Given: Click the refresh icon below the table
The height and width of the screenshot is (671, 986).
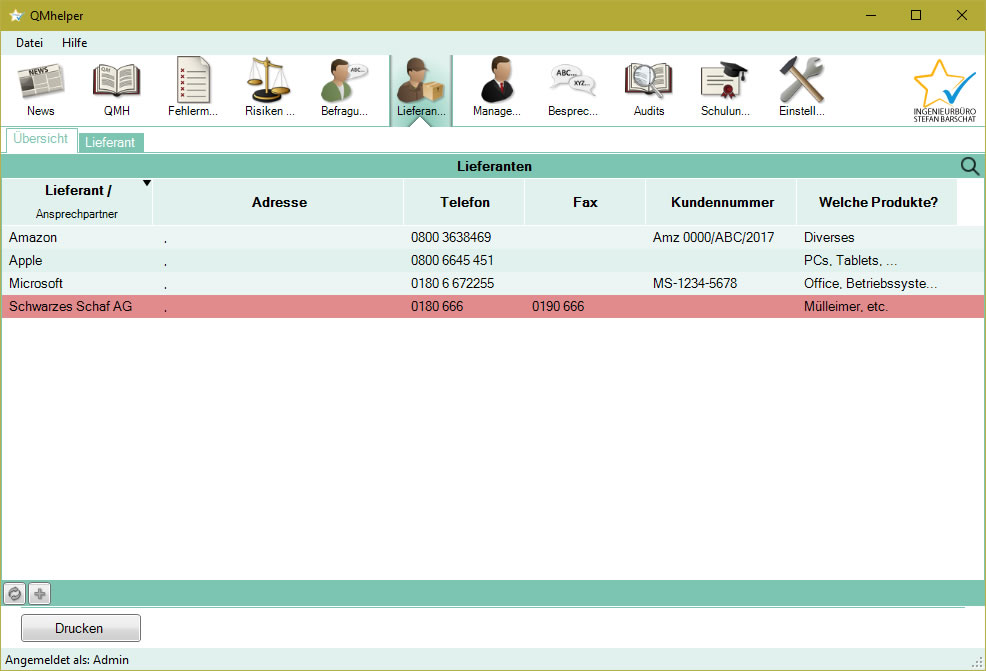Looking at the screenshot, I should 14,594.
